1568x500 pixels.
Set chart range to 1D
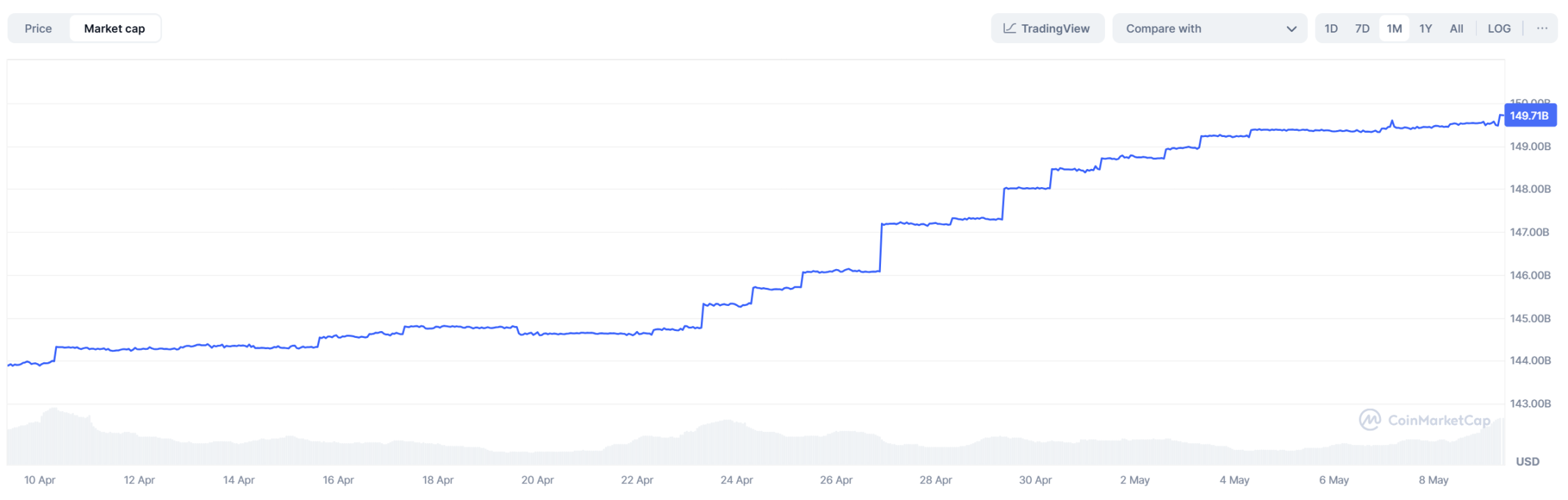(1331, 29)
